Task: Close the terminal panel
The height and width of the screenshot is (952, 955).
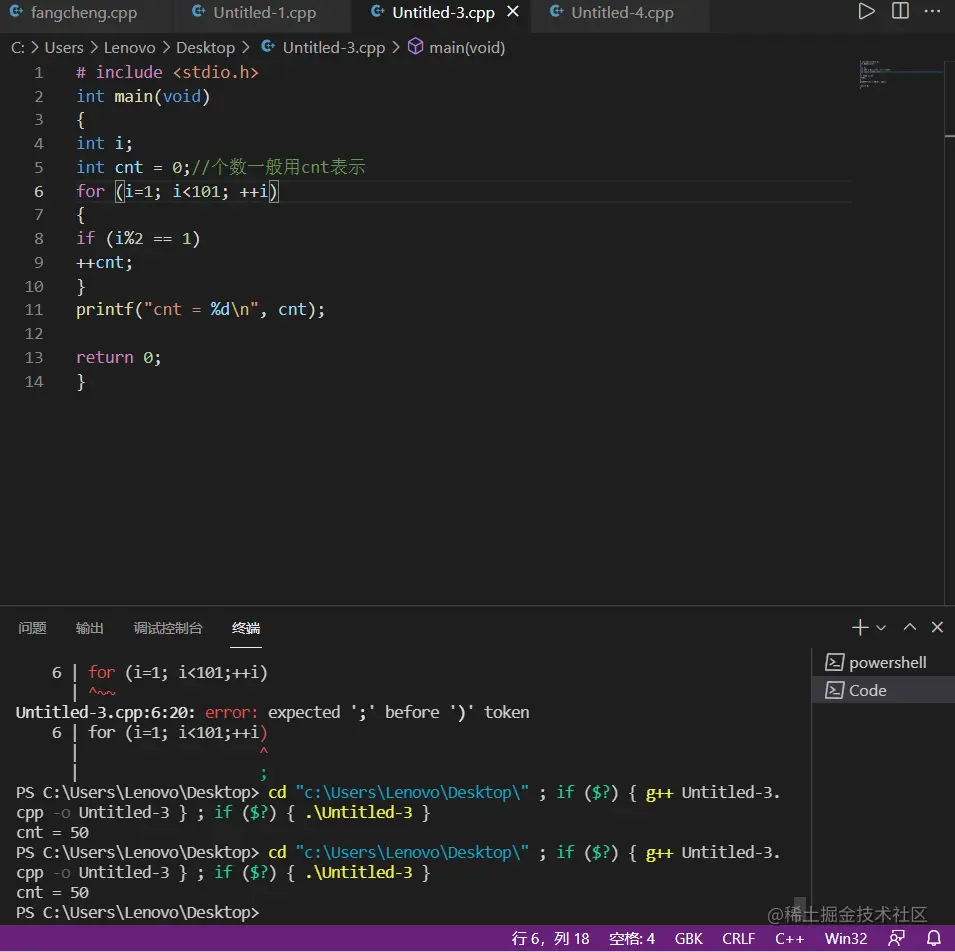Action: pos(937,627)
